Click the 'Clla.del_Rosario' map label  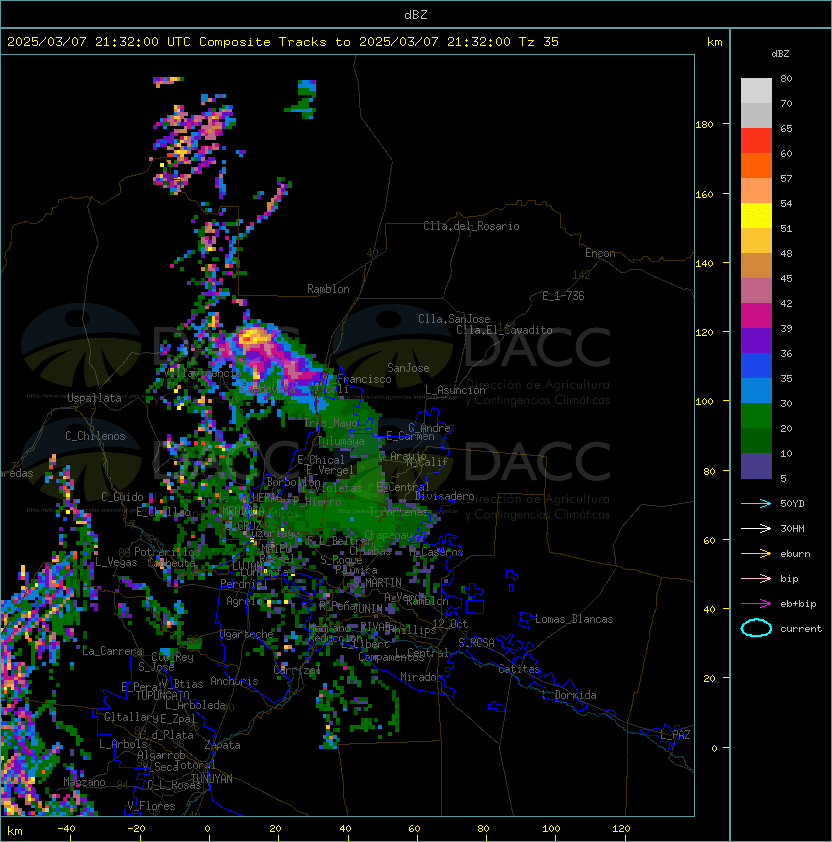pyautogui.click(x=471, y=226)
